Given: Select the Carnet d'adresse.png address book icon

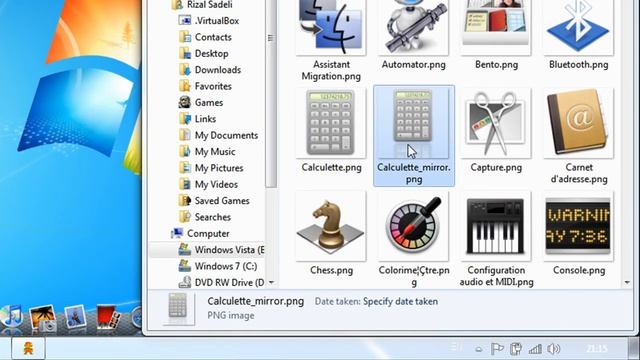Looking at the screenshot, I should (x=578, y=123).
